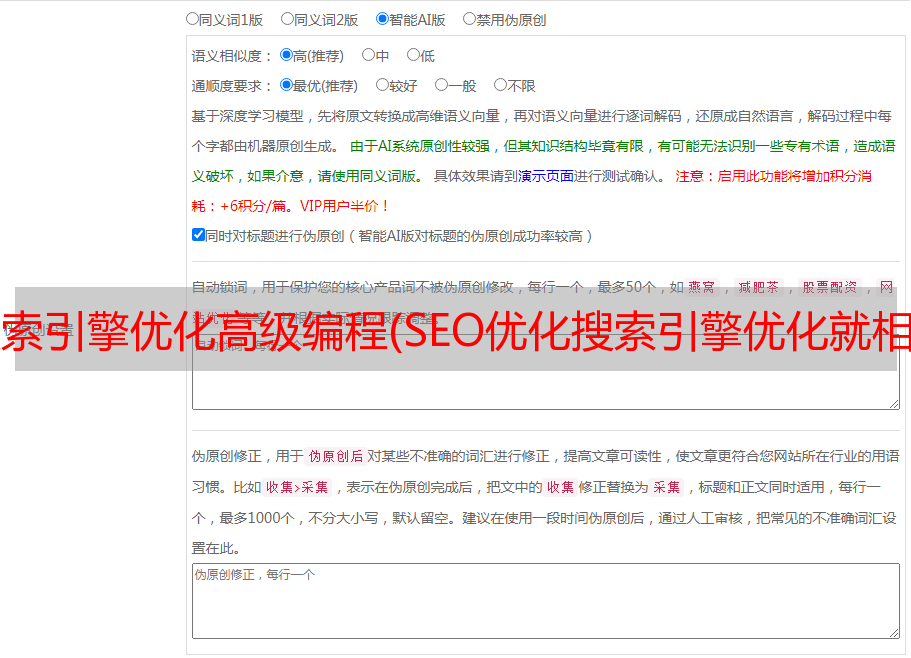The width and height of the screenshot is (911, 658).
Task: Click the red VIP用户半价 notice text
Action: 343,206
